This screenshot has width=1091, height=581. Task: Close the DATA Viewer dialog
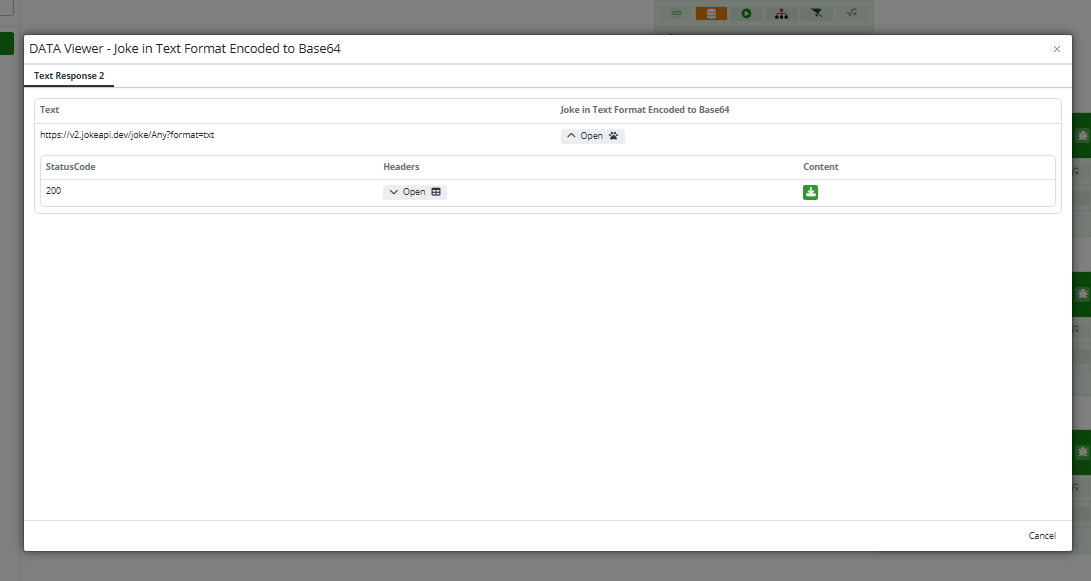(1056, 49)
